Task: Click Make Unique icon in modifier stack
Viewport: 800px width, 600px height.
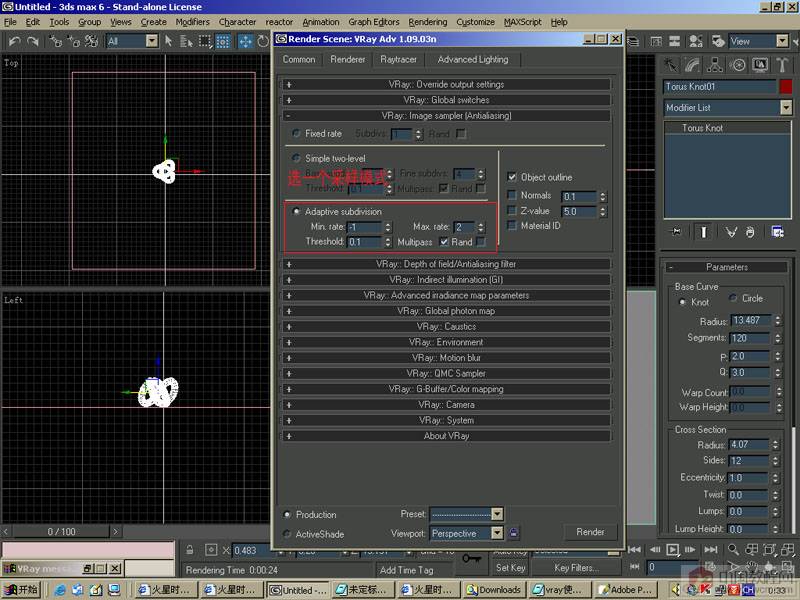Action: tap(731, 232)
